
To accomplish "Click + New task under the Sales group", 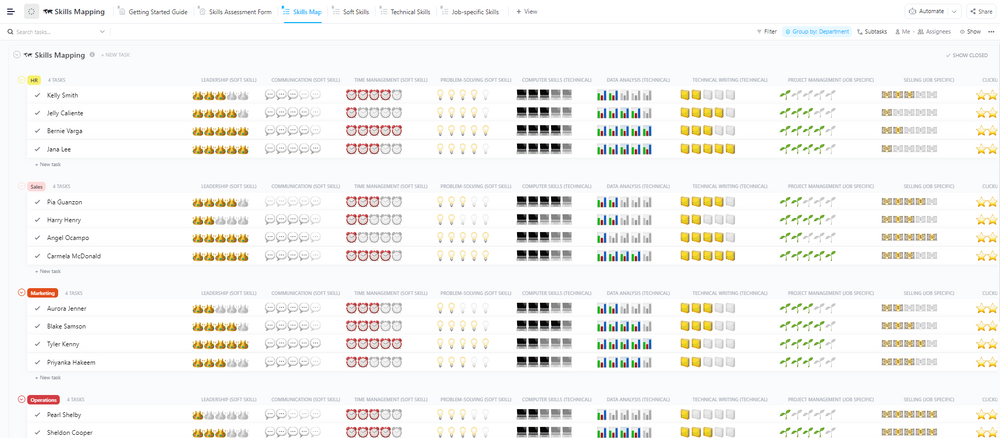I will pyautogui.click(x=48, y=271).
